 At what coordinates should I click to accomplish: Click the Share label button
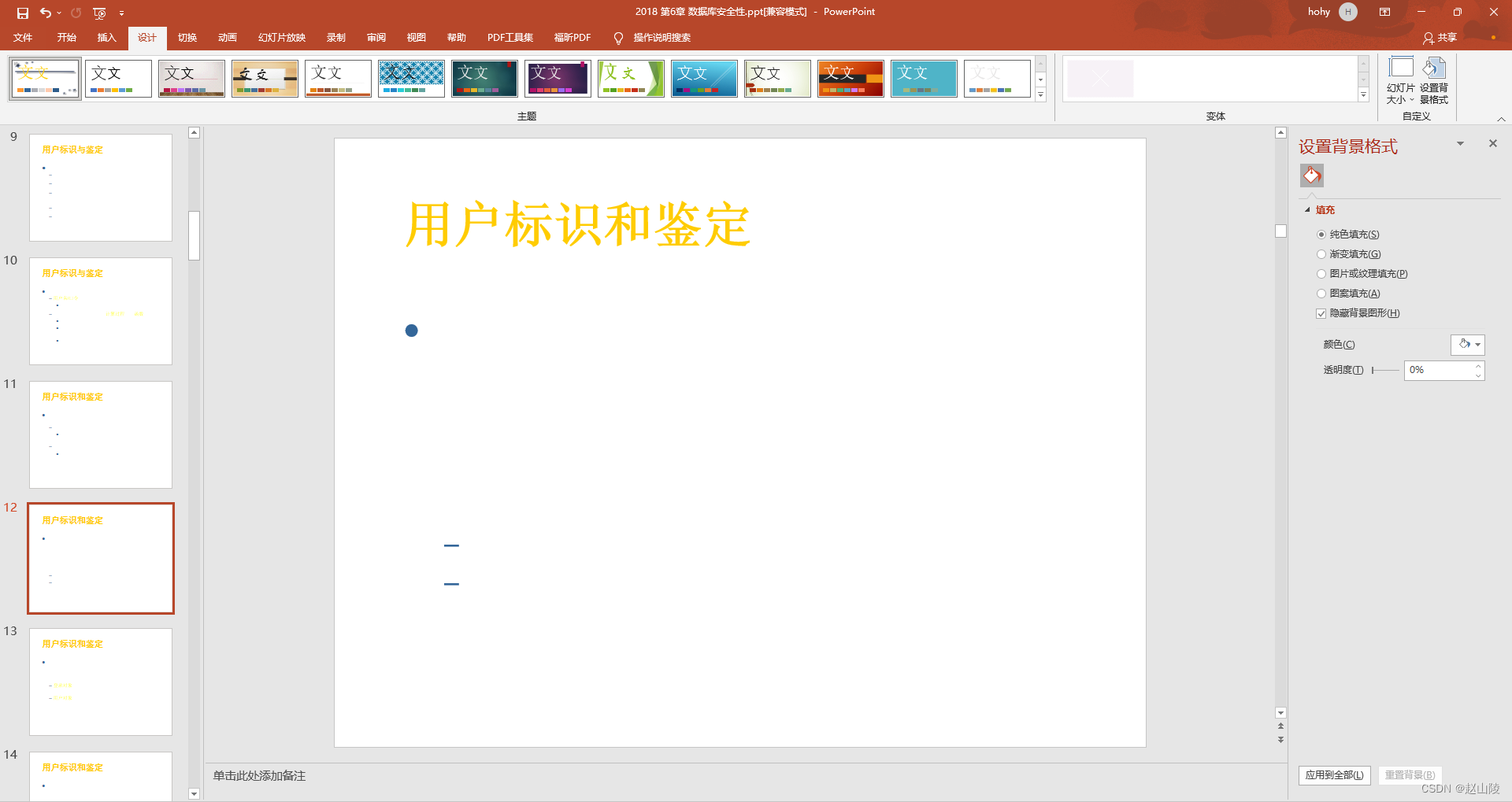1447,38
